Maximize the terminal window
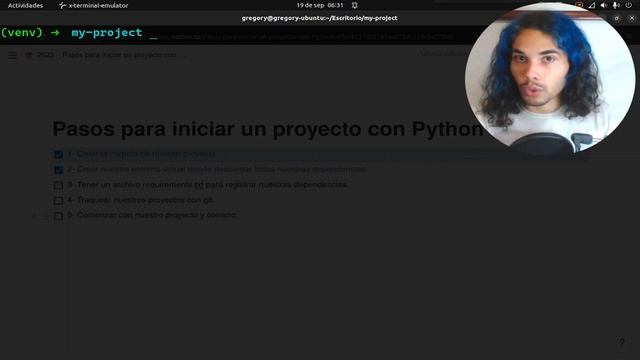 pyautogui.click(x=617, y=18)
